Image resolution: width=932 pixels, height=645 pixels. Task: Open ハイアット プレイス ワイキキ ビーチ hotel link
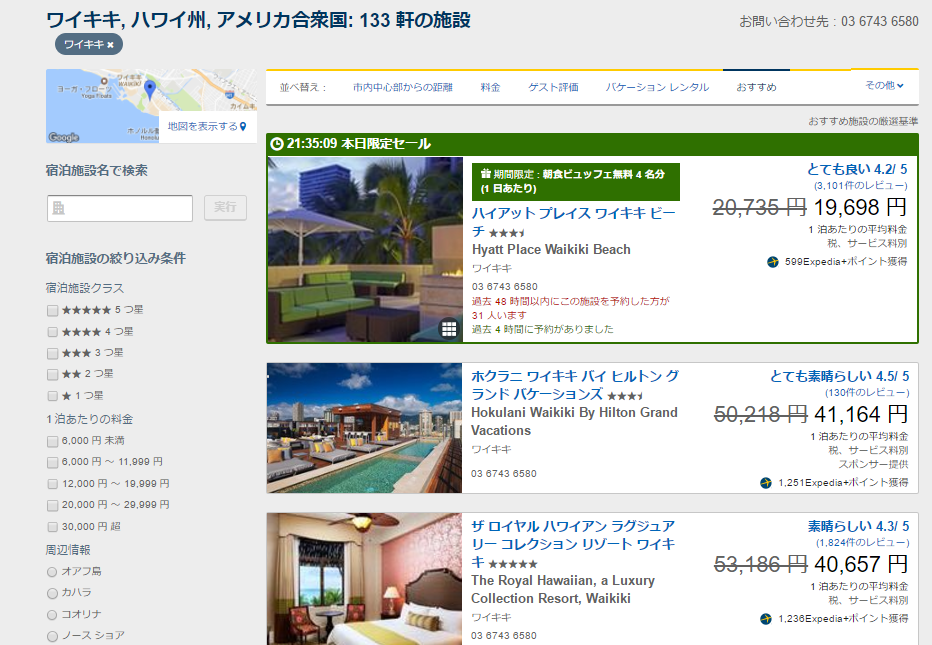[x=574, y=222]
